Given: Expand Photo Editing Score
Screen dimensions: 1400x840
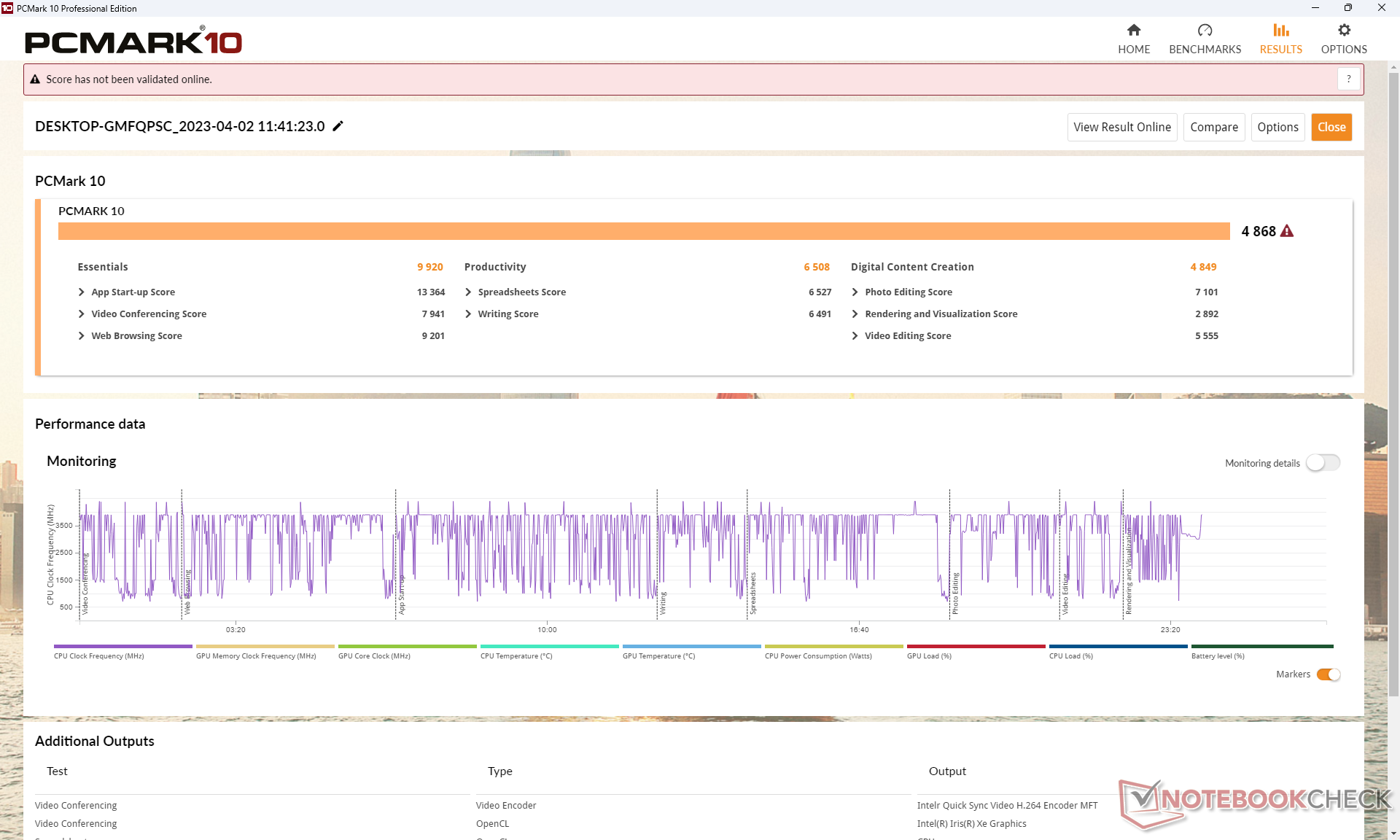Looking at the screenshot, I should coord(855,292).
